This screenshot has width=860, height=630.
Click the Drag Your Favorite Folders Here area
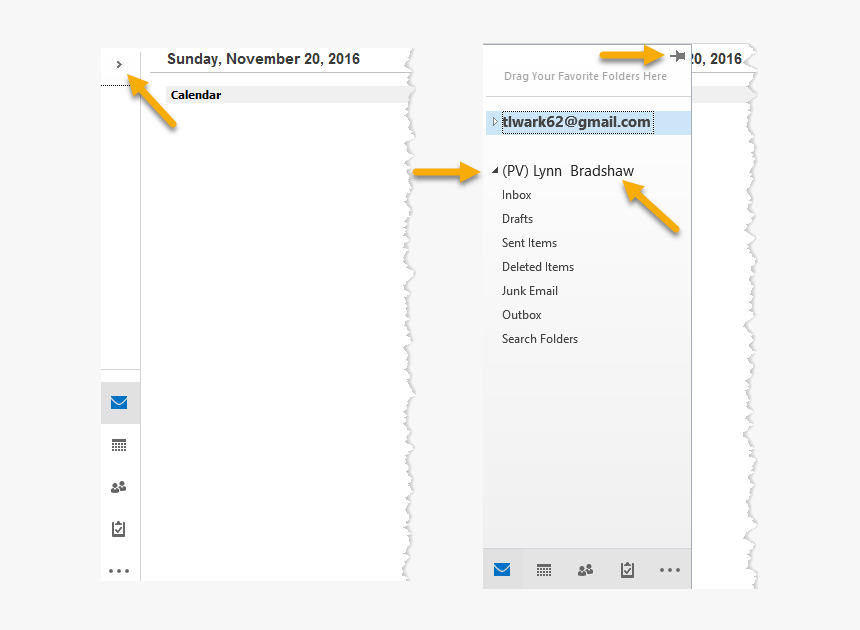(585, 76)
